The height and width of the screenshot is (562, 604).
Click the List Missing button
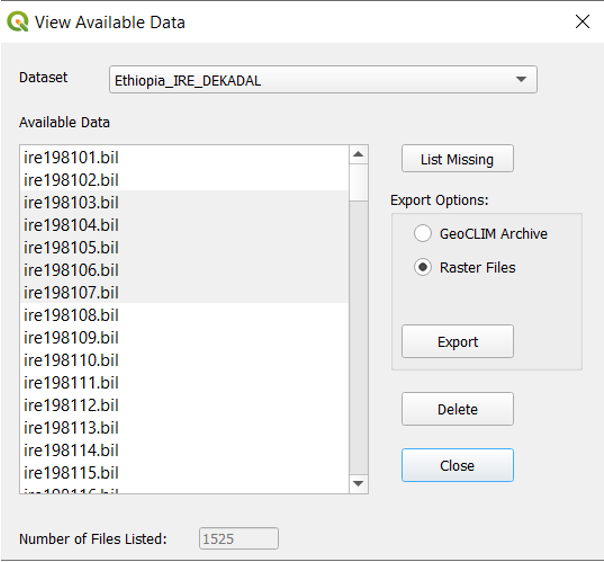pyautogui.click(x=457, y=159)
